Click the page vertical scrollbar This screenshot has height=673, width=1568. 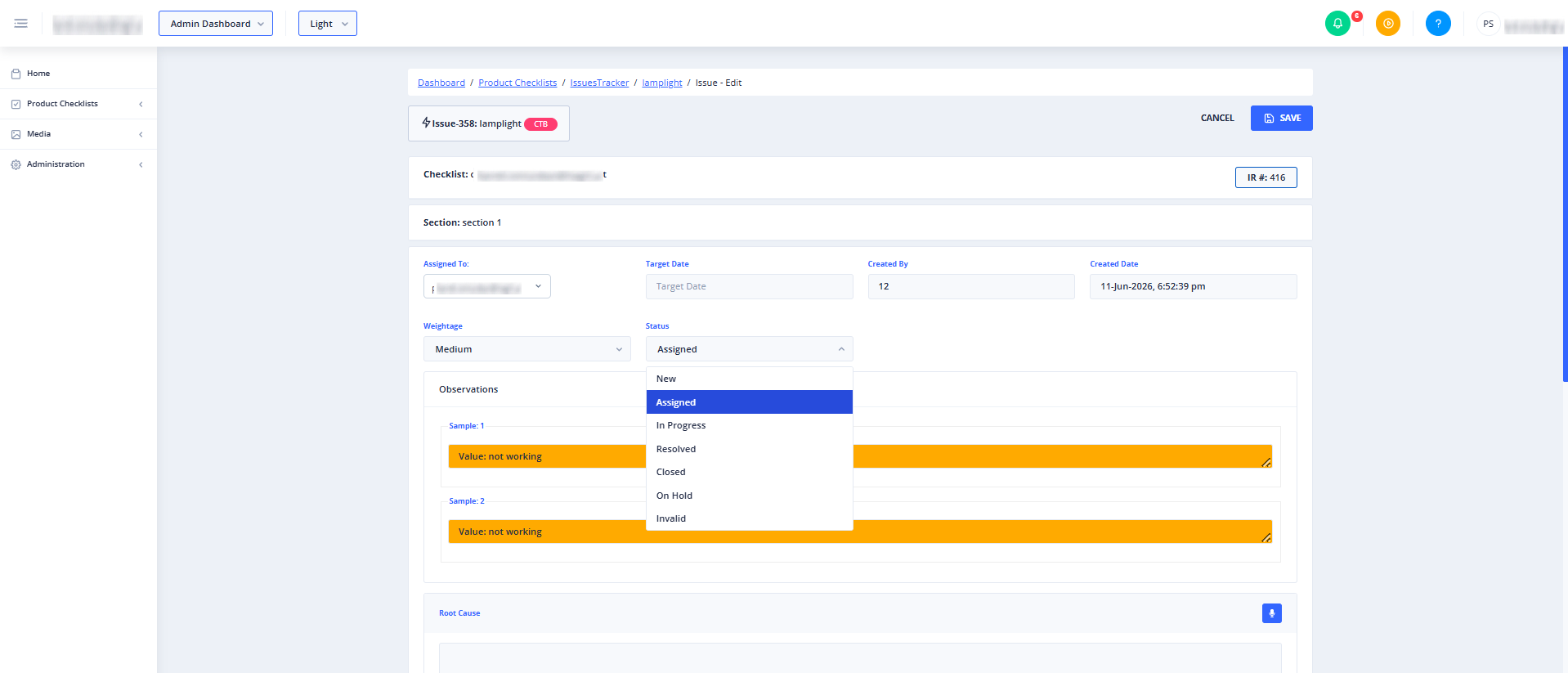[x=1565, y=214]
